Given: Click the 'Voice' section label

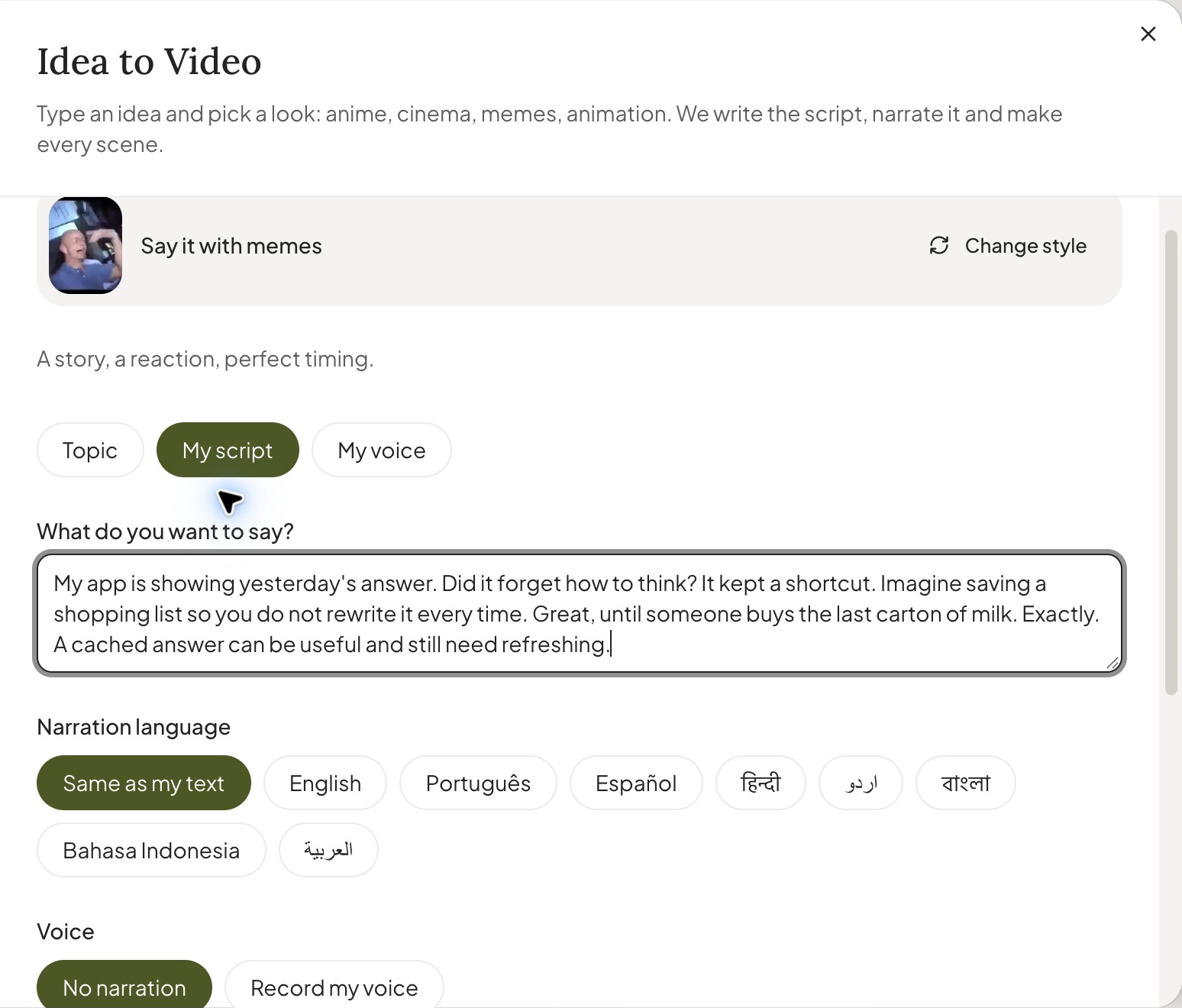Looking at the screenshot, I should point(66,932).
